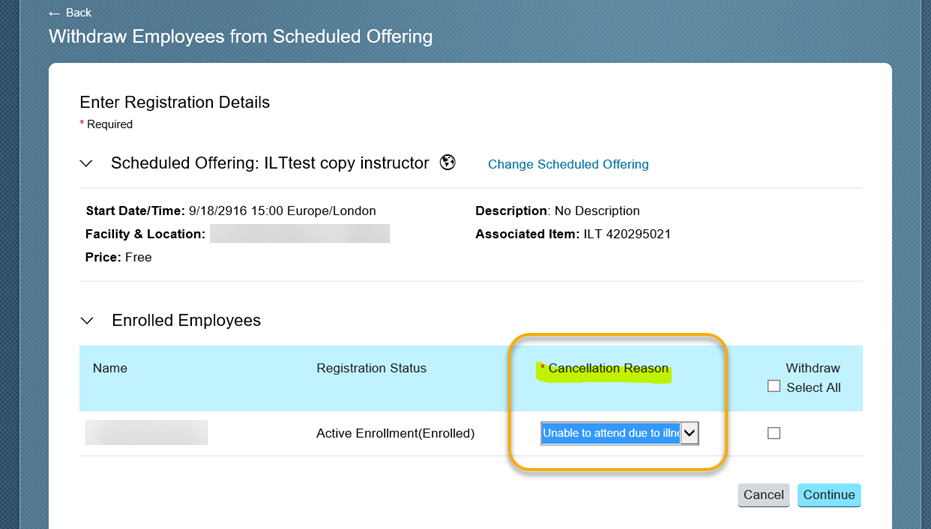Click the Cancellation Reason column header
Viewport: 931px width, 529px height.
[x=608, y=368]
